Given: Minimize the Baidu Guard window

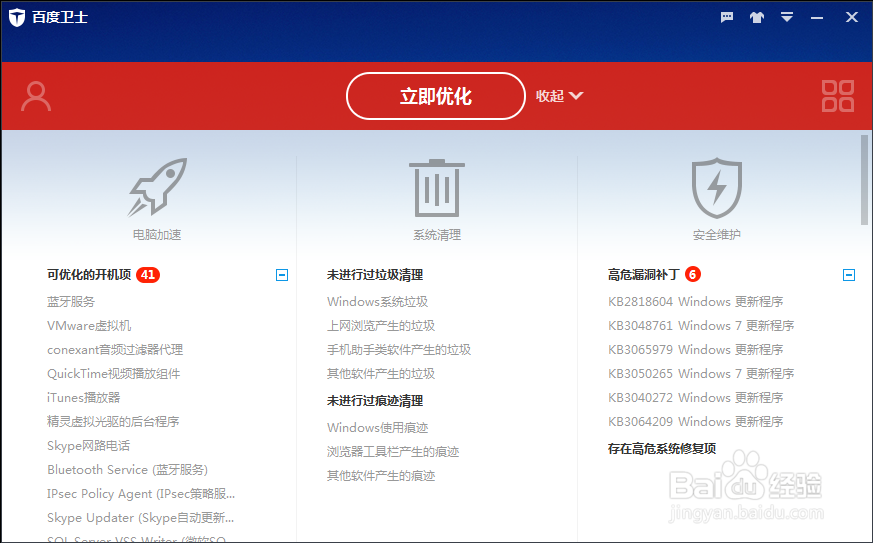Looking at the screenshot, I should click(817, 18).
